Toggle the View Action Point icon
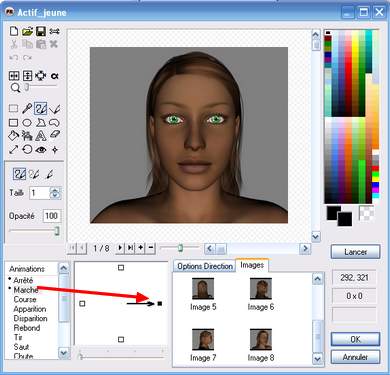 coord(55,150)
